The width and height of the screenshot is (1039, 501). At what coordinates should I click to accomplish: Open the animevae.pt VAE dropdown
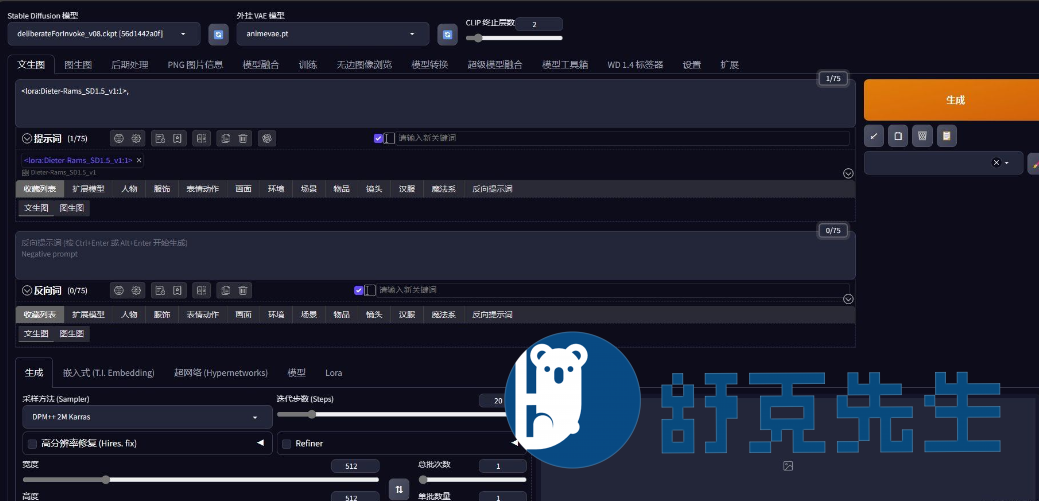point(329,34)
